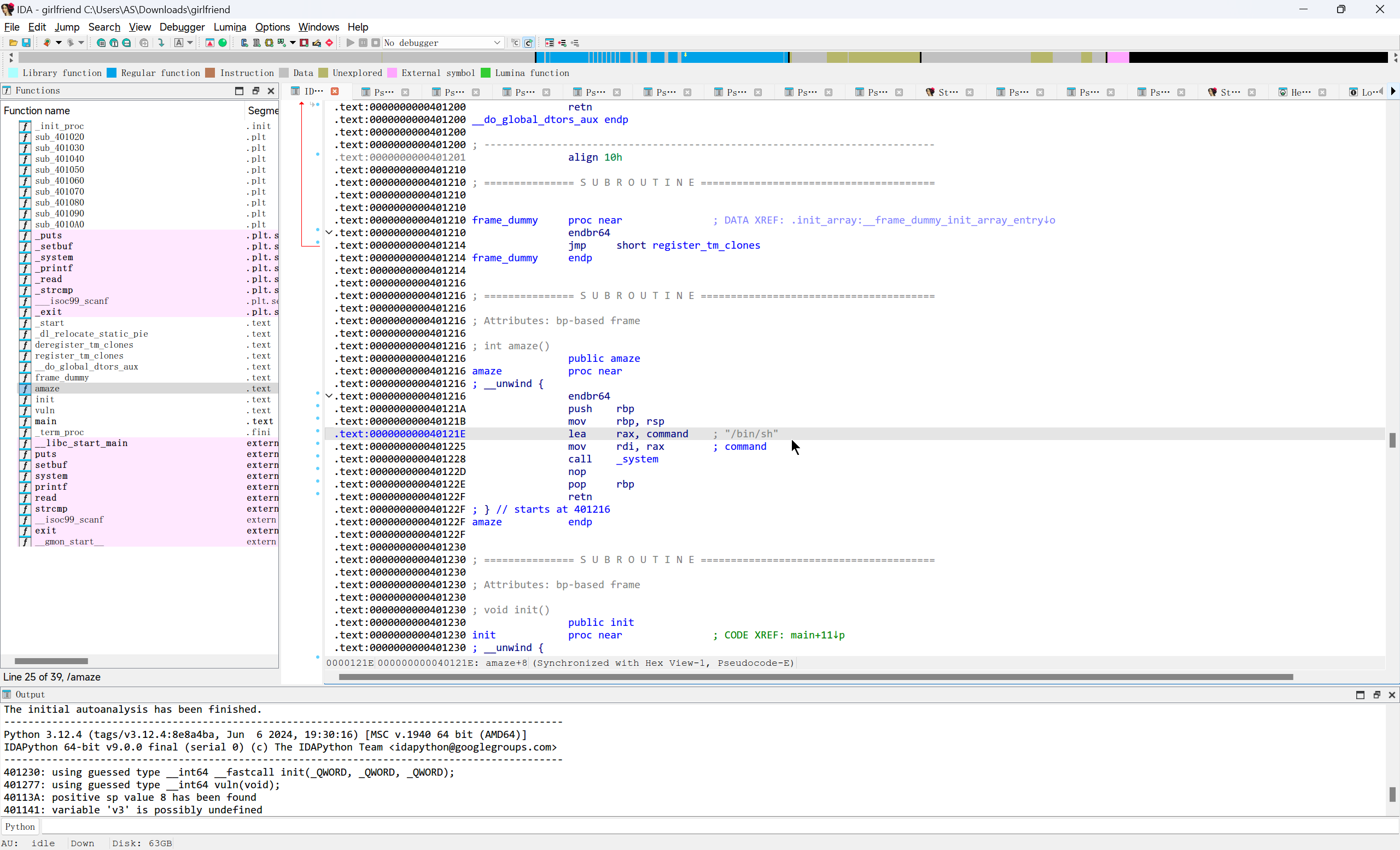
Task: Open the dropdown arrow next to text-style 'A' icon
Action: [190, 43]
